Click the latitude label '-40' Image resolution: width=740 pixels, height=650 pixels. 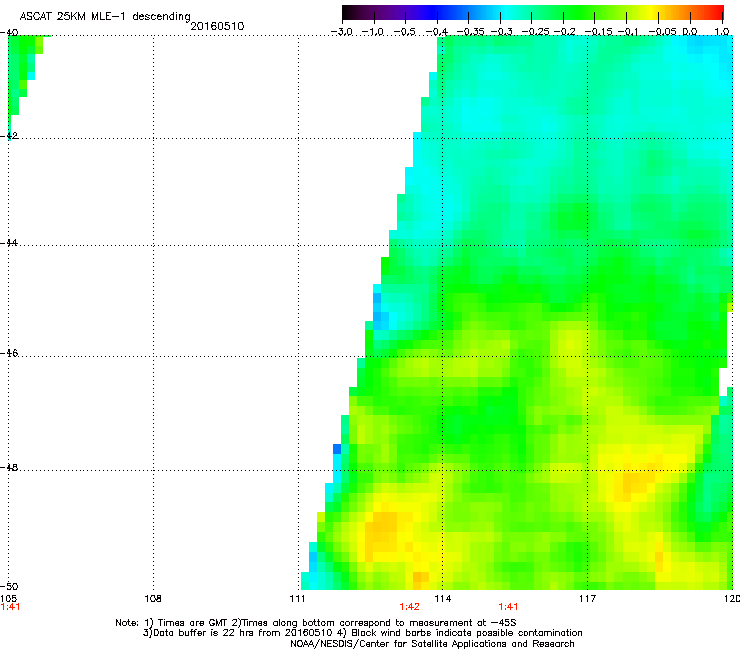9,32
